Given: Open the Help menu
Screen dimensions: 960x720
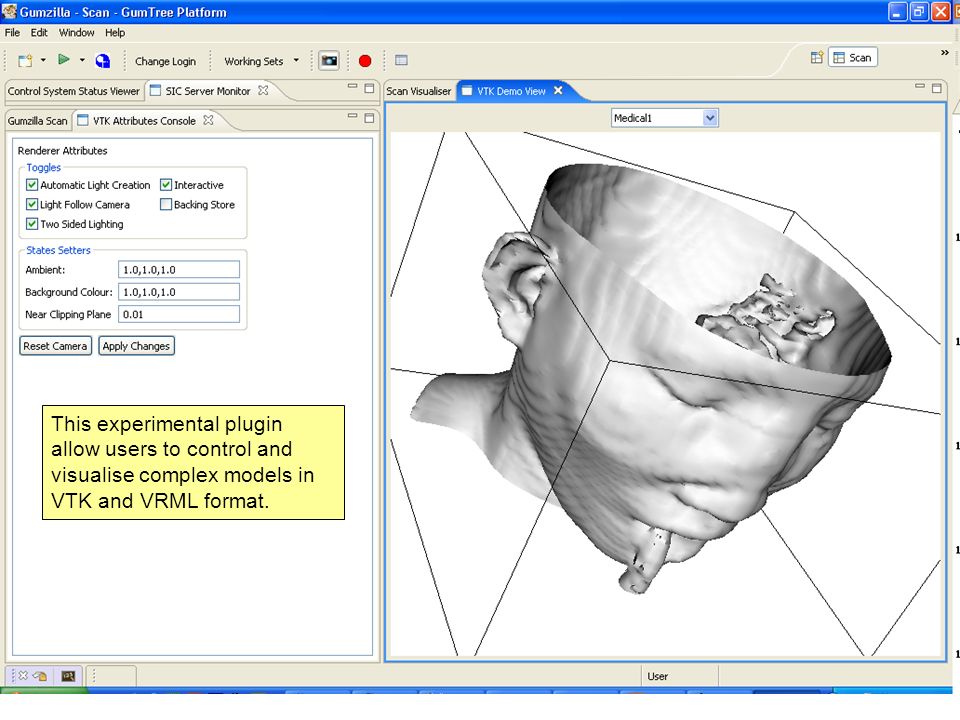Looking at the screenshot, I should (x=114, y=32).
